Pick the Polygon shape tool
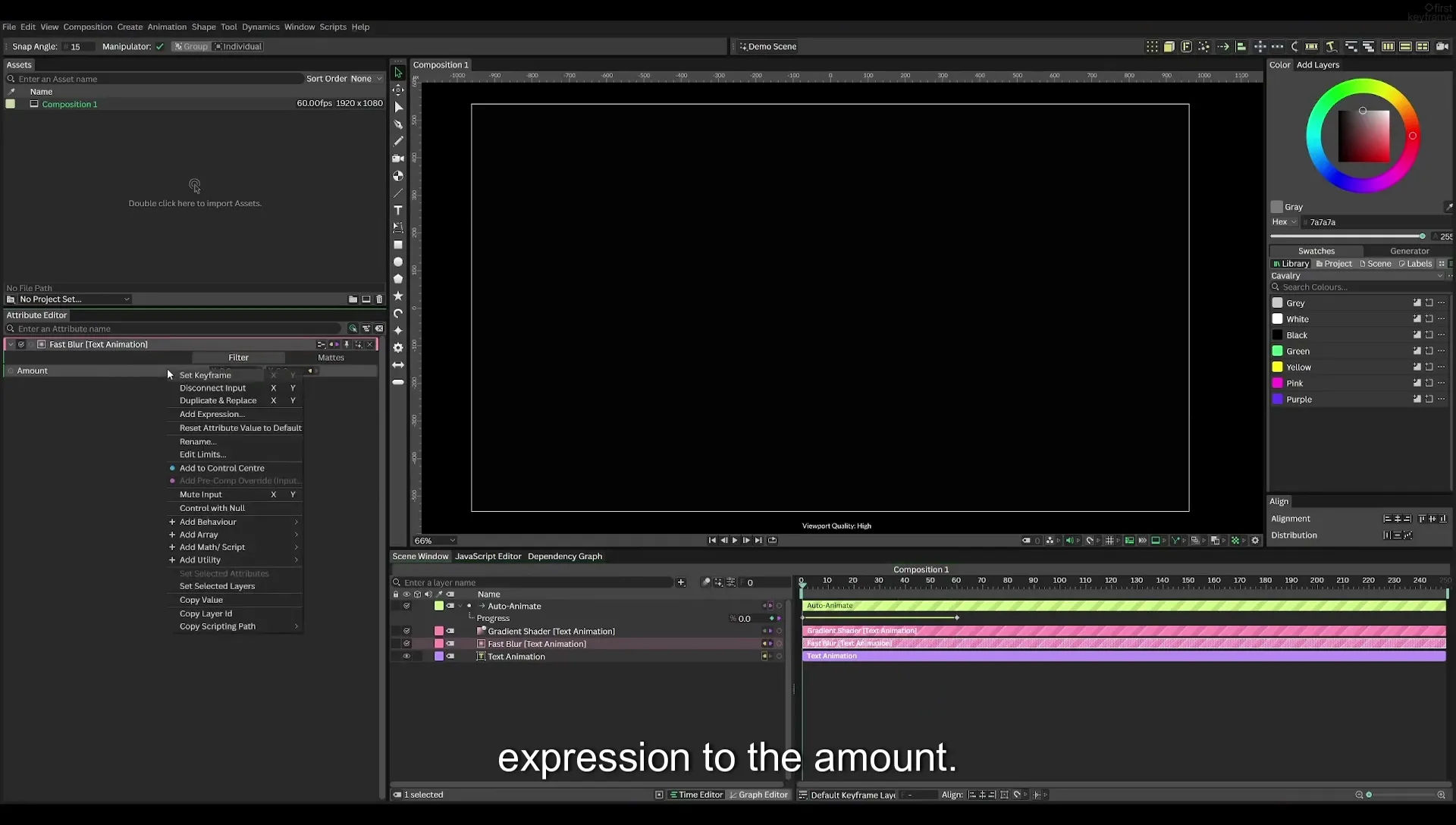Viewport: 1456px width, 825px height. click(x=398, y=279)
